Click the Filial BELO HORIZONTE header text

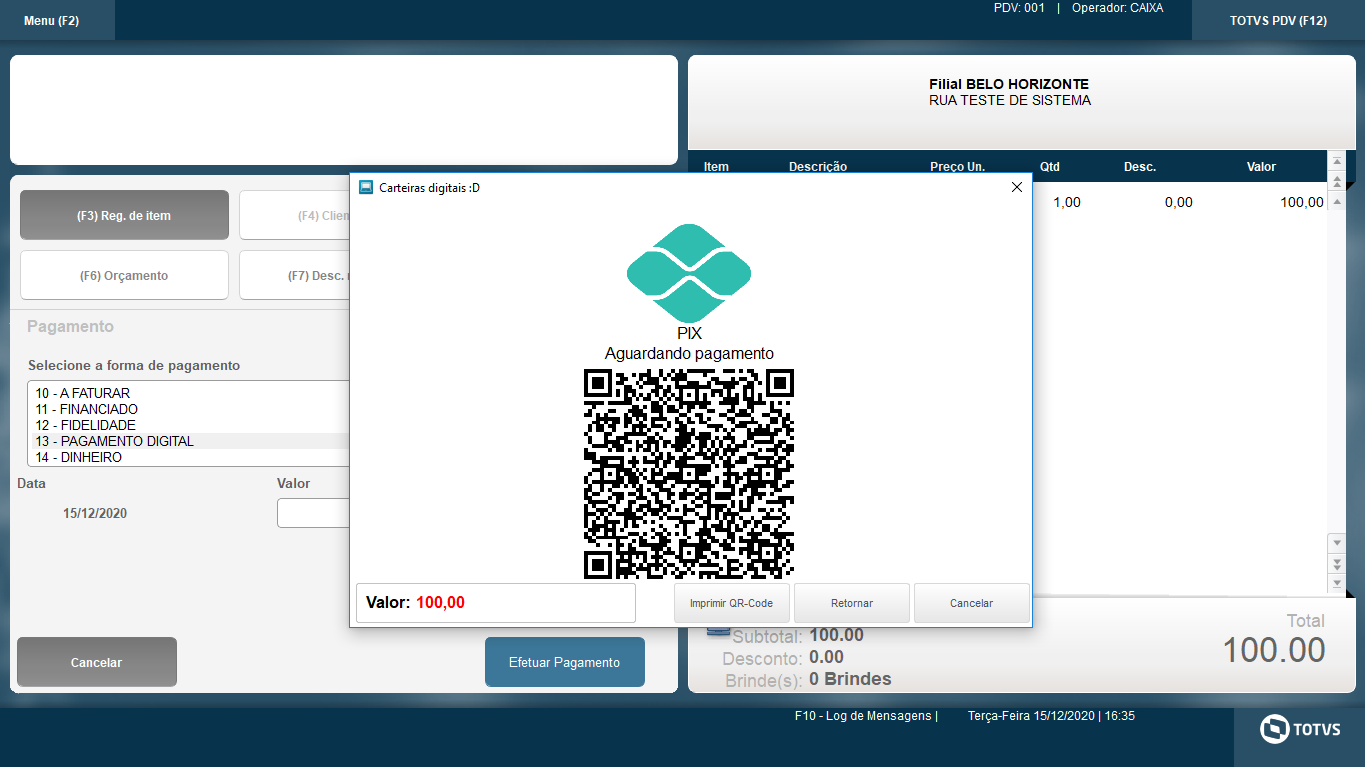click(1009, 85)
